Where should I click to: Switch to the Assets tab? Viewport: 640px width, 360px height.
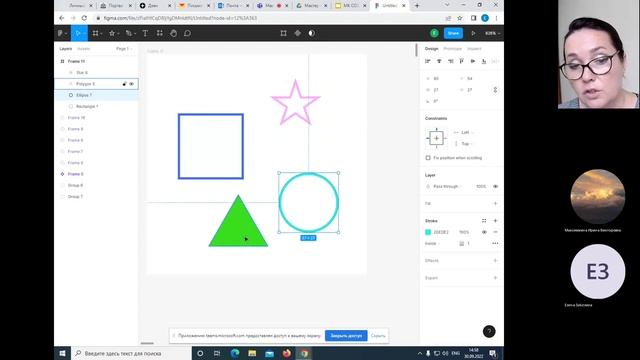[x=84, y=49]
